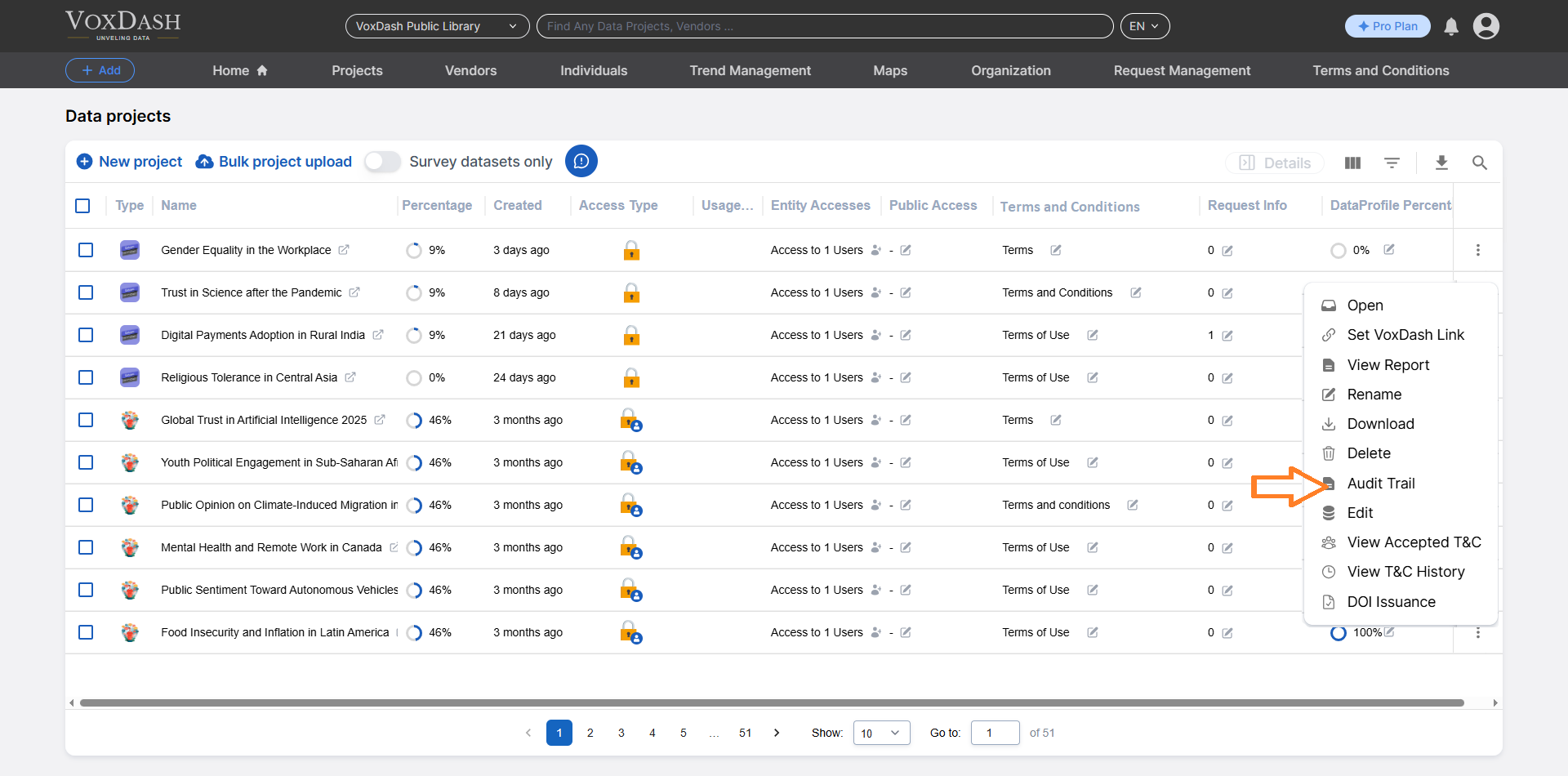1568x776 pixels.
Task: Click the download export icon above the table
Action: (x=1441, y=163)
